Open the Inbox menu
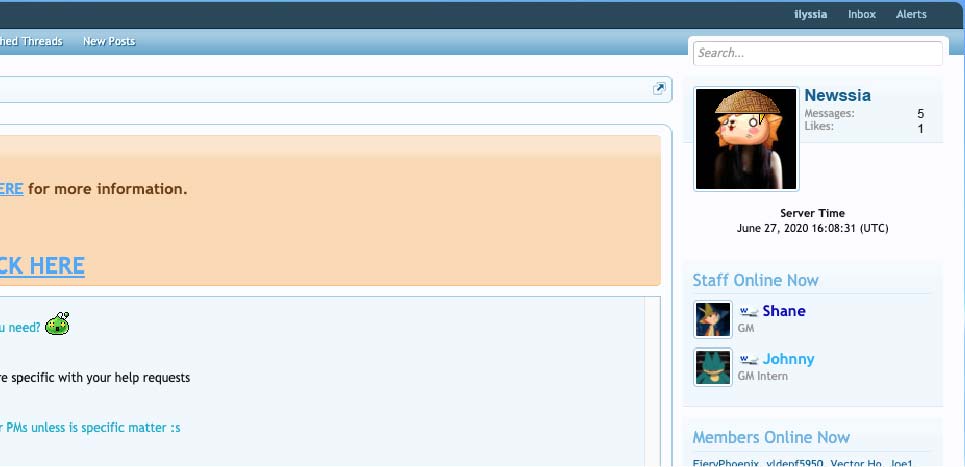Image resolution: width=965 pixels, height=467 pixels. point(861,14)
